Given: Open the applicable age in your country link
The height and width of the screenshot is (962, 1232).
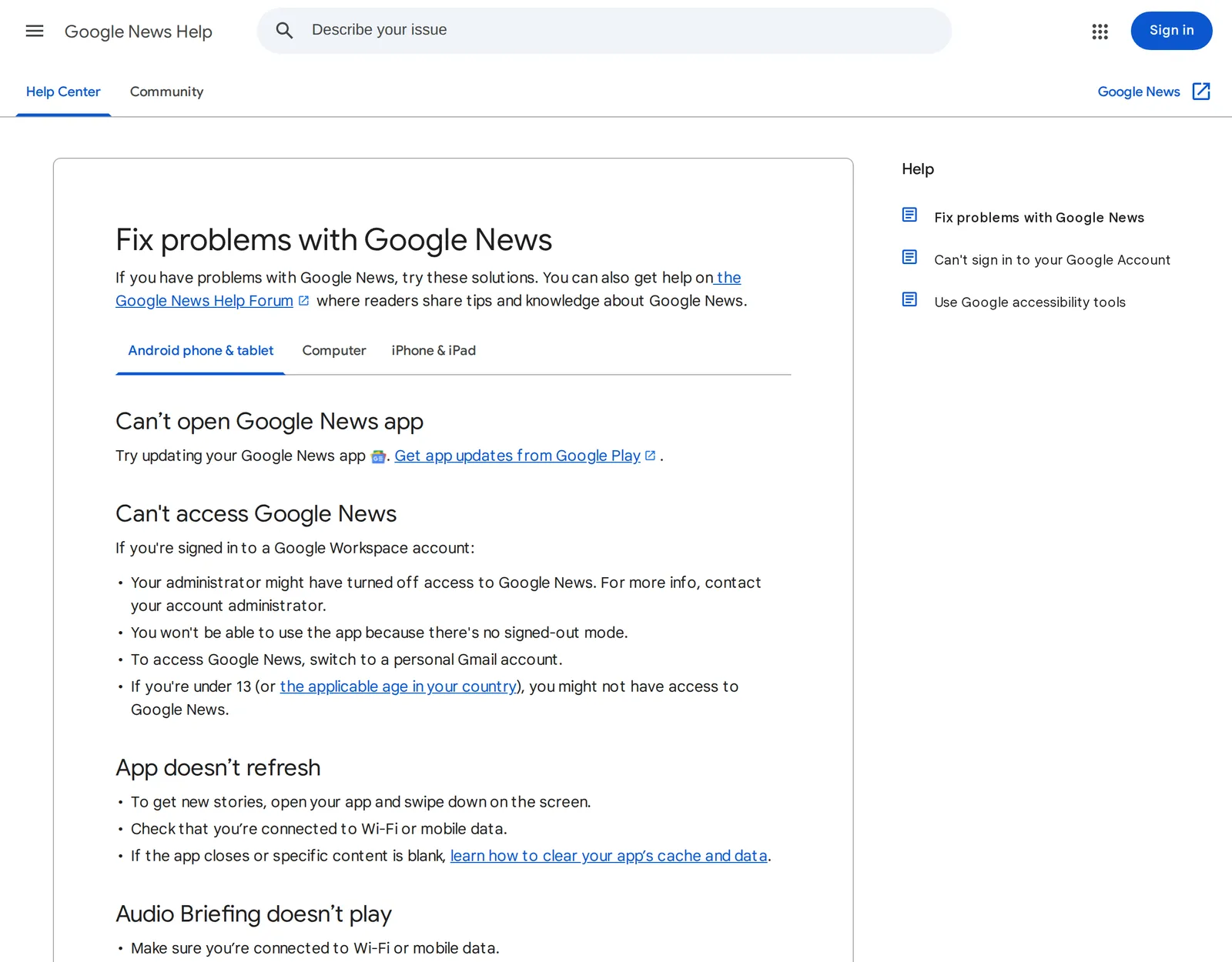Looking at the screenshot, I should click(398, 686).
